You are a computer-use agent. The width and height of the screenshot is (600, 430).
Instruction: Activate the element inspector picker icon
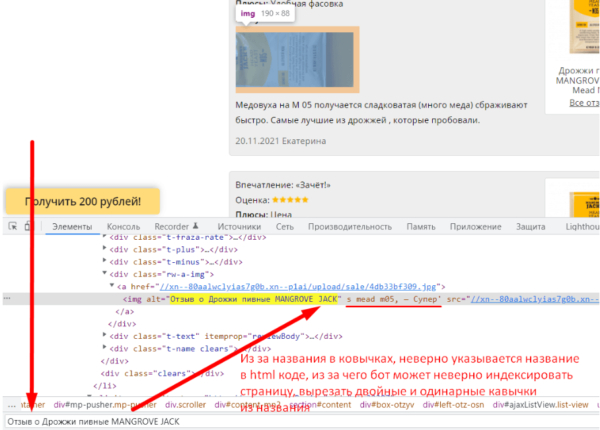click(13, 226)
